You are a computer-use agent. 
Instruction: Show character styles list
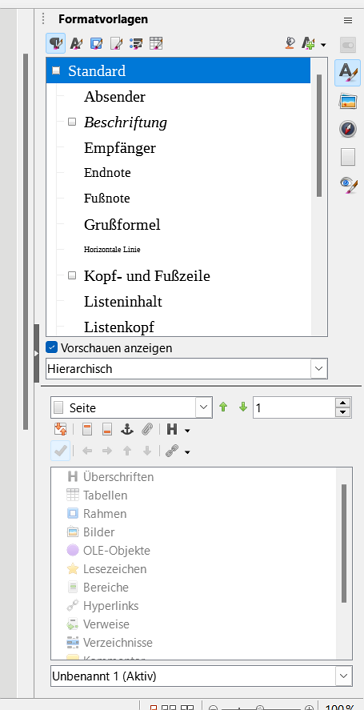76,43
